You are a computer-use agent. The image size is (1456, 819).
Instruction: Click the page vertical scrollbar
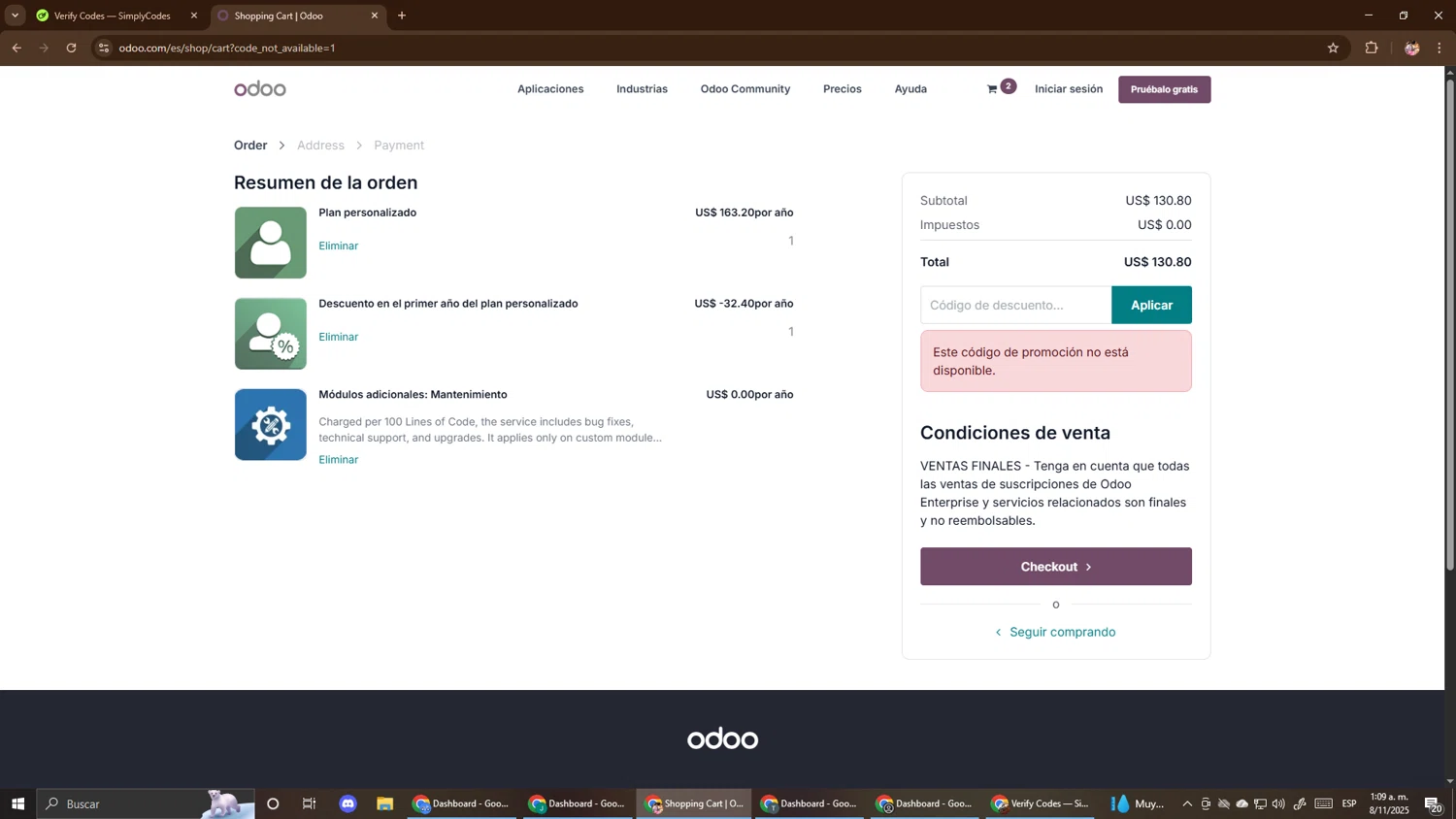pyautogui.click(x=1450, y=324)
